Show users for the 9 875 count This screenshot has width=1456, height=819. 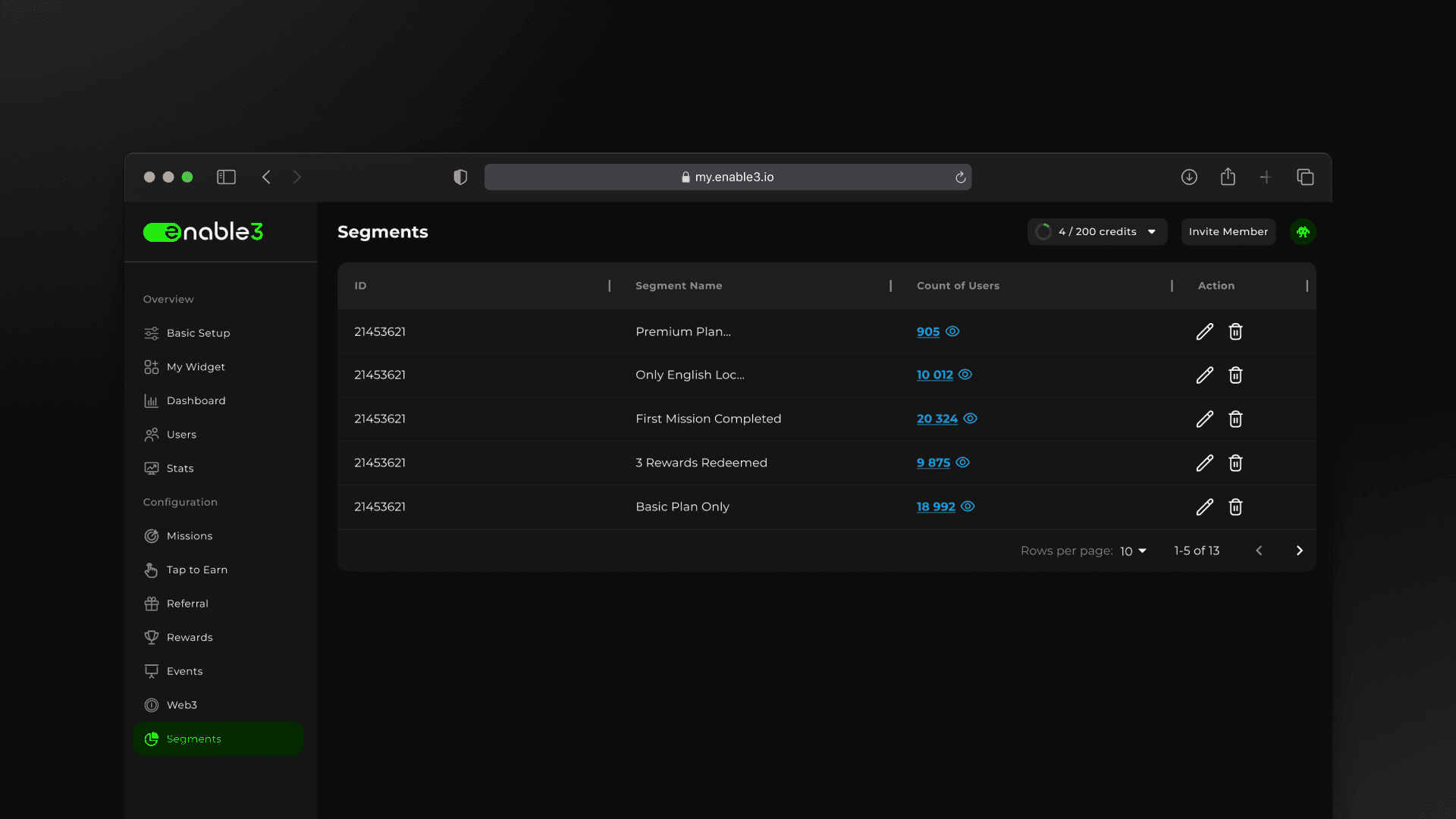click(962, 463)
